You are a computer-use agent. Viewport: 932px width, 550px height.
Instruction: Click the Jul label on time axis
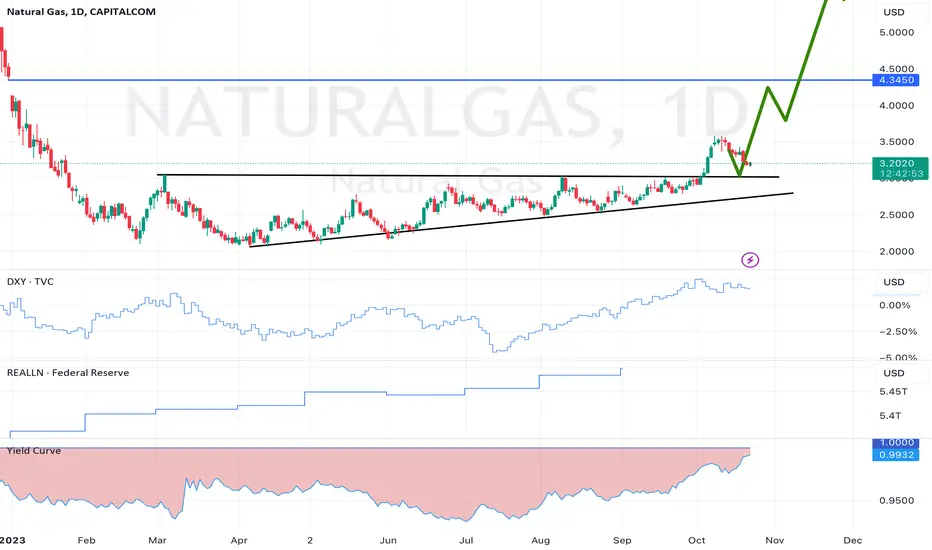[x=467, y=540]
